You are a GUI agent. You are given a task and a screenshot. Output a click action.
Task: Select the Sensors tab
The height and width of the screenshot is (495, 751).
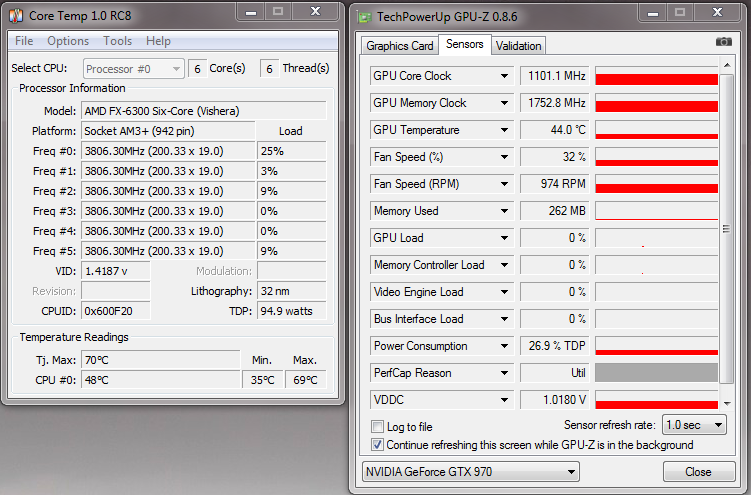(465, 44)
